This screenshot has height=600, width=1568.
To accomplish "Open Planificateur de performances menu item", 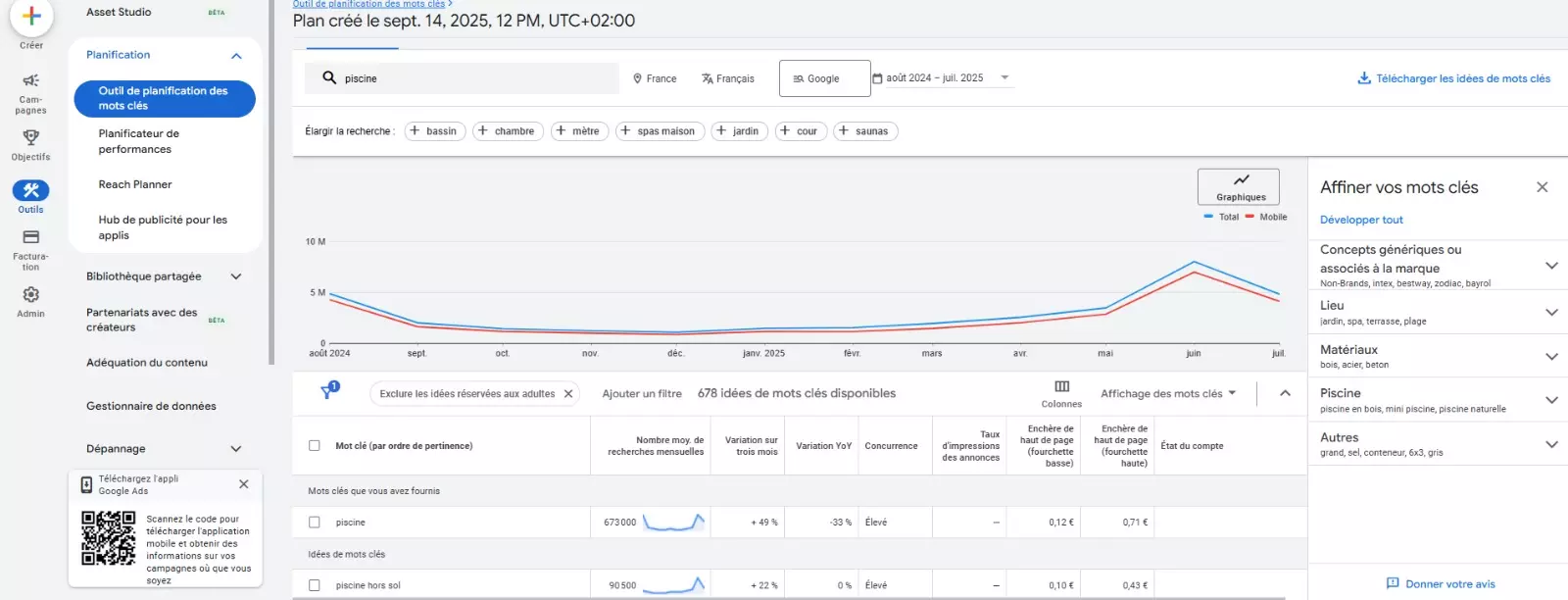I will pos(138,141).
